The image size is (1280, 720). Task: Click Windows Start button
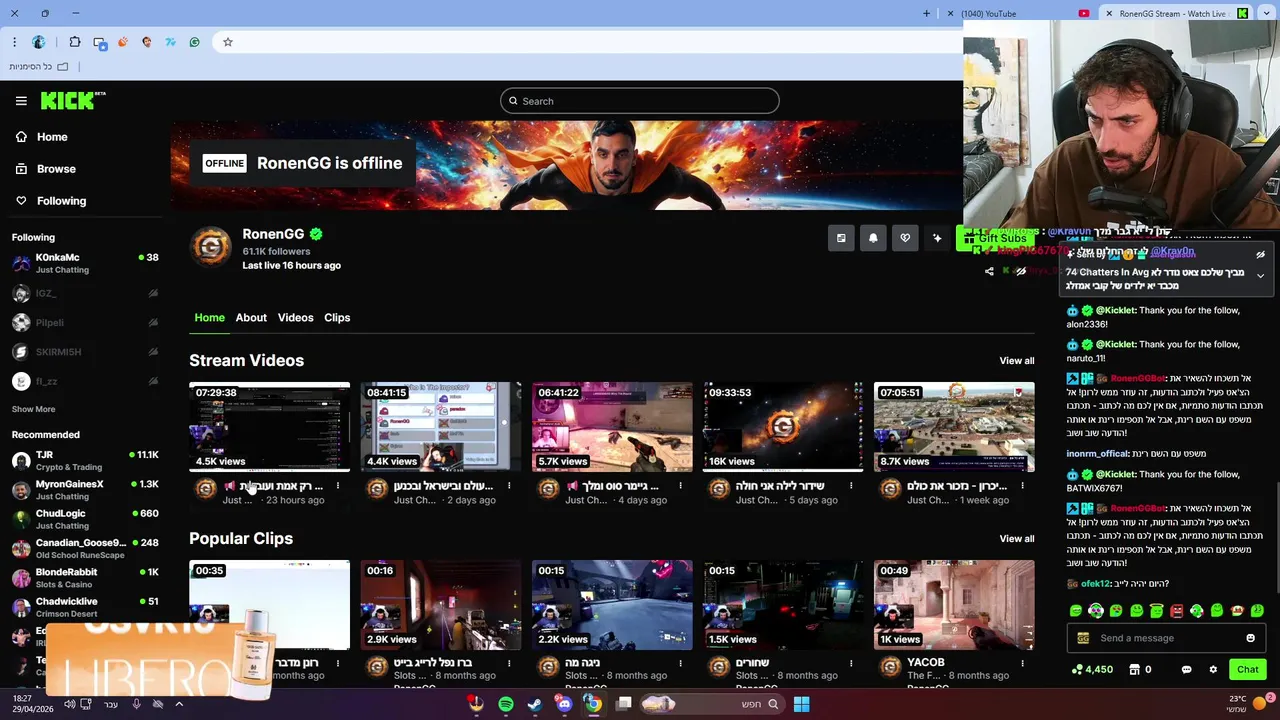tap(801, 704)
